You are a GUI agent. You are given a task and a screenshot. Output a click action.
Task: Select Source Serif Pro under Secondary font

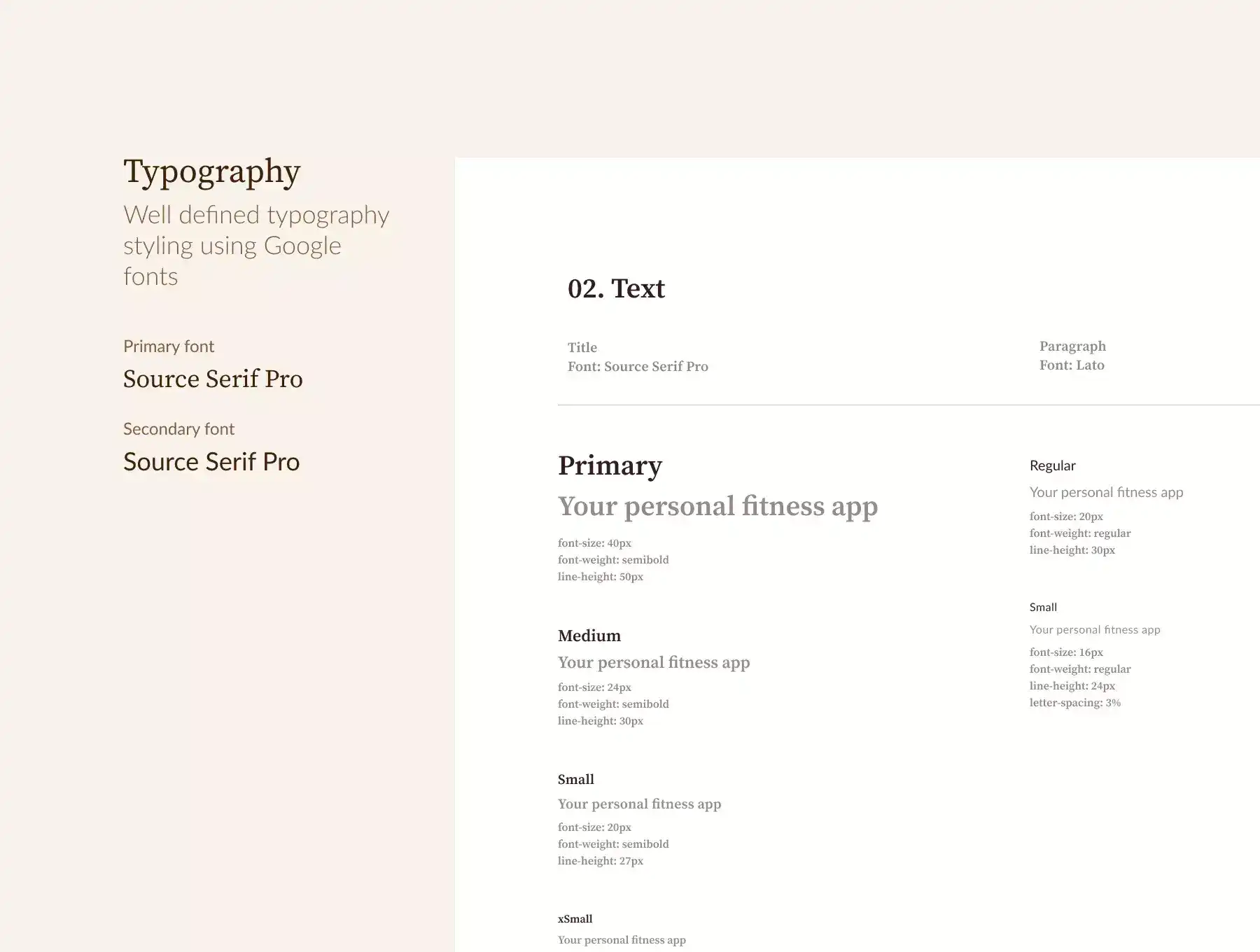click(x=211, y=462)
